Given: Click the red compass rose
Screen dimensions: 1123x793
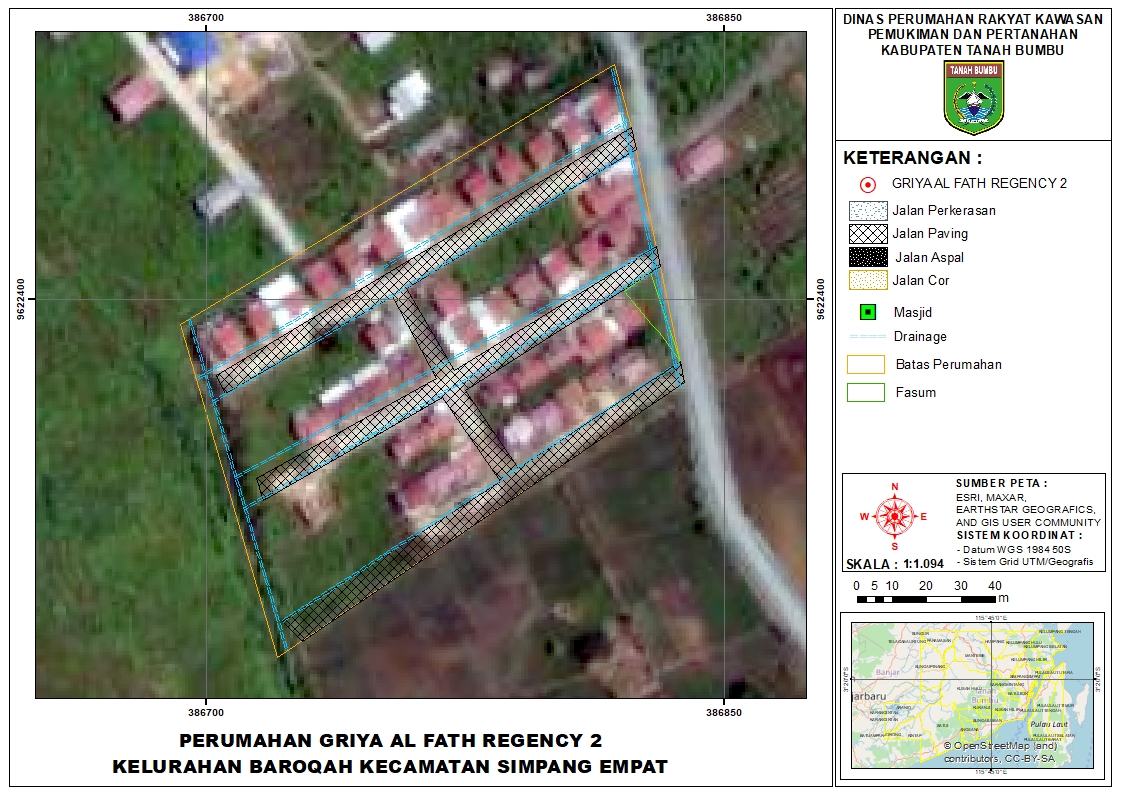Looking at the screenshot, I should (x=894, y=516).
